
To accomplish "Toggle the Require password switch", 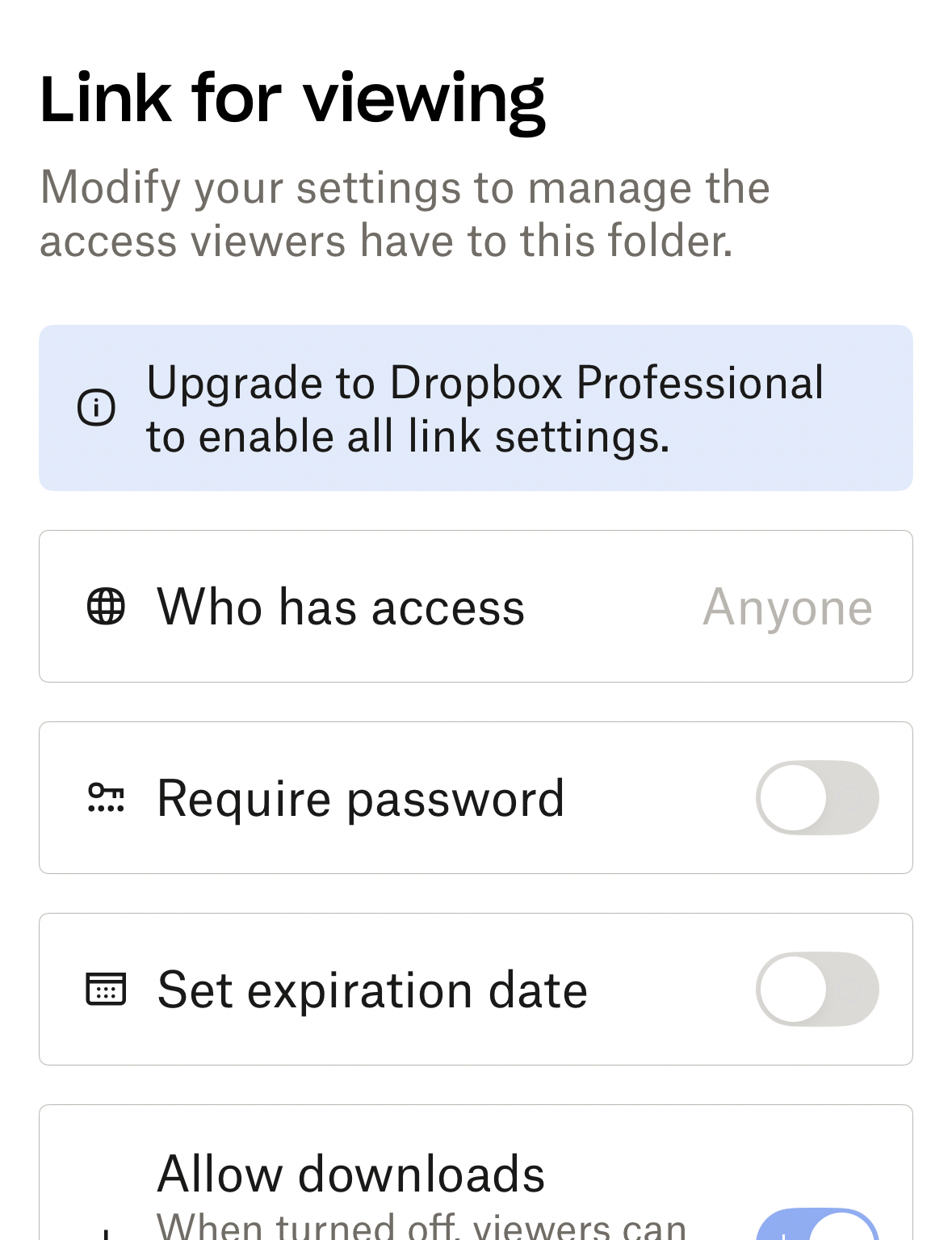I will [x=816, y=798].
